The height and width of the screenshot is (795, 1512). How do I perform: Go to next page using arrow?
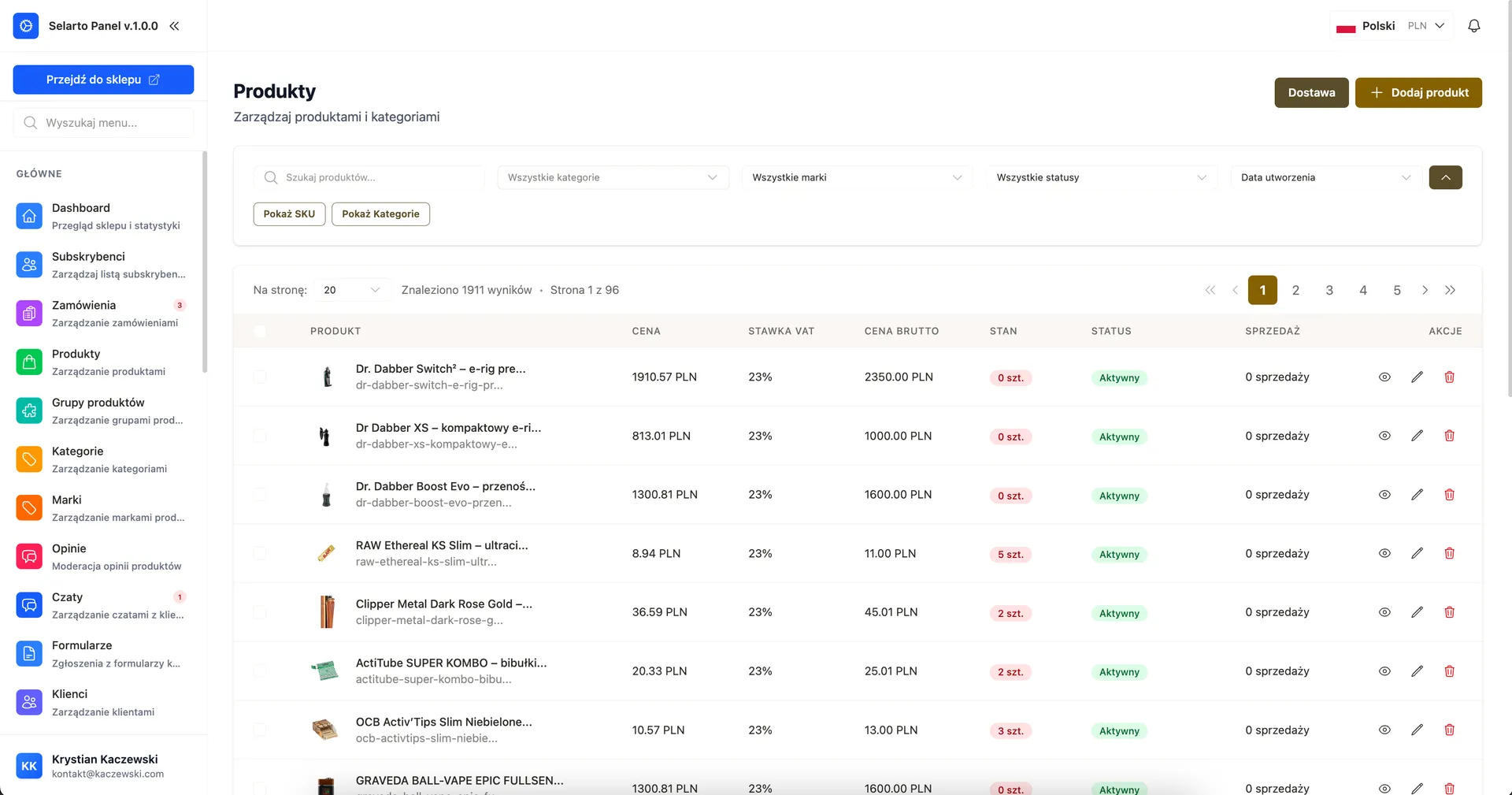pyautogui.click(x=1425, y=290)
